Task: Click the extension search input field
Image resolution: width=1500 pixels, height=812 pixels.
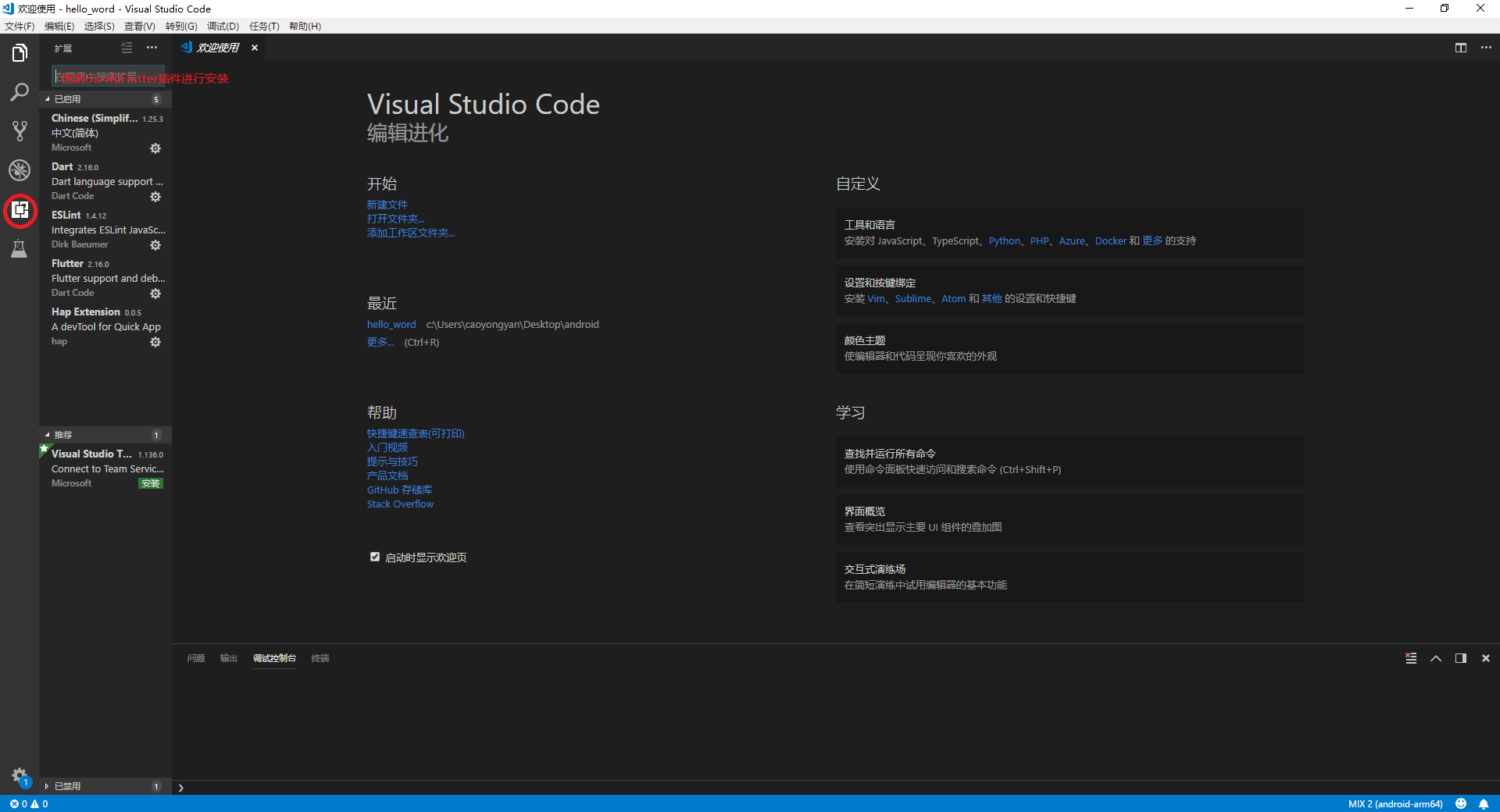Action: (109, 77)
